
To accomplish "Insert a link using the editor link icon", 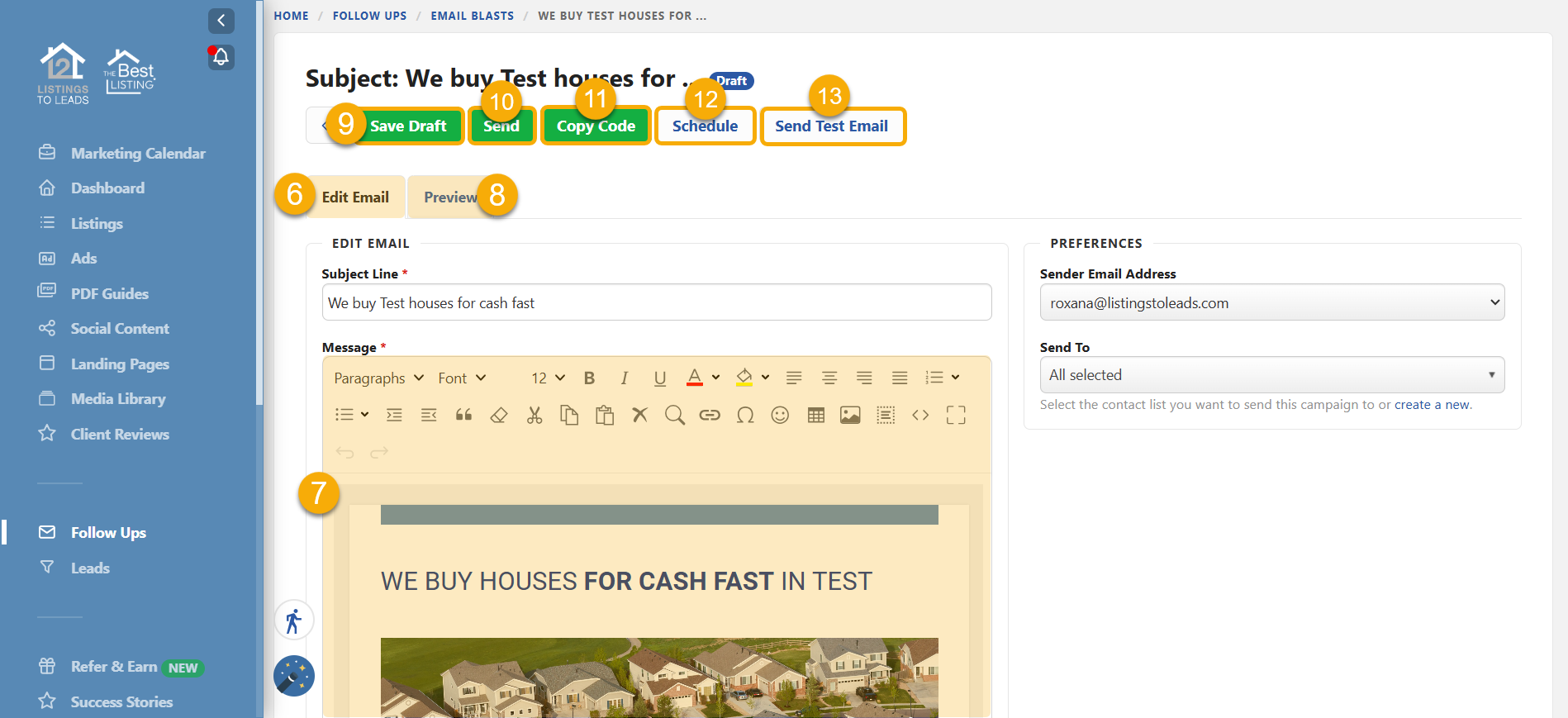I will point(710,415).
